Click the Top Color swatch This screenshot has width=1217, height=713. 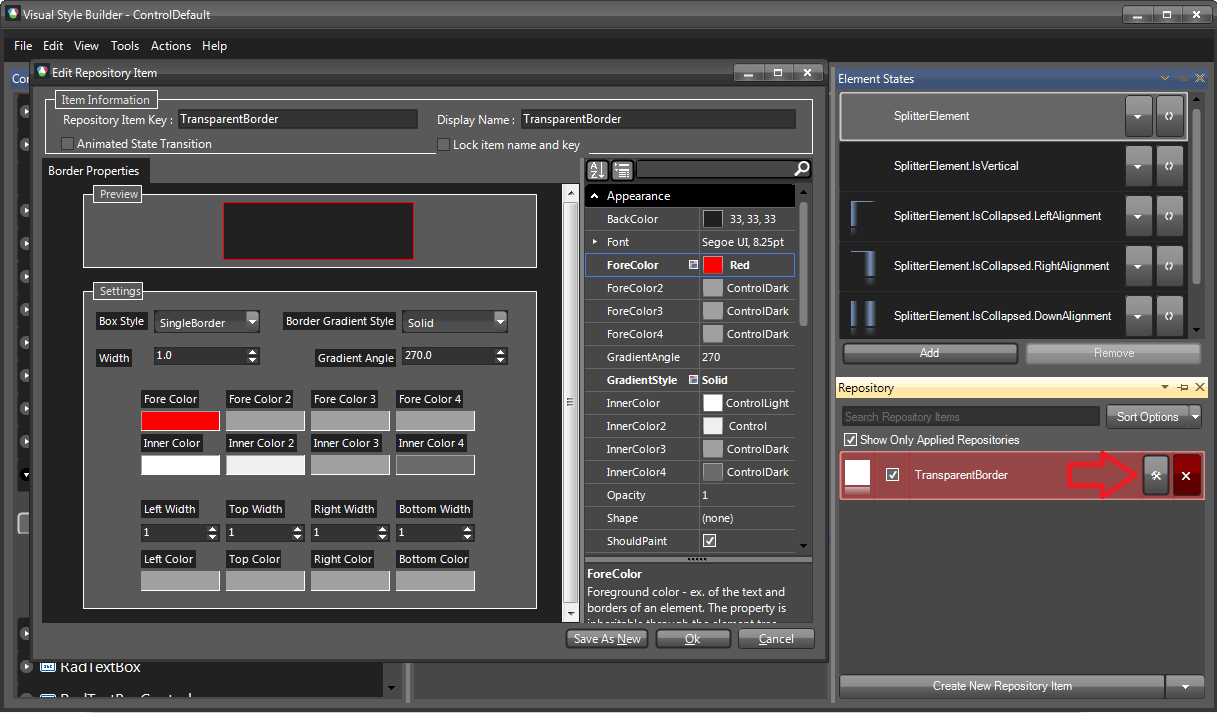(265, 581)
